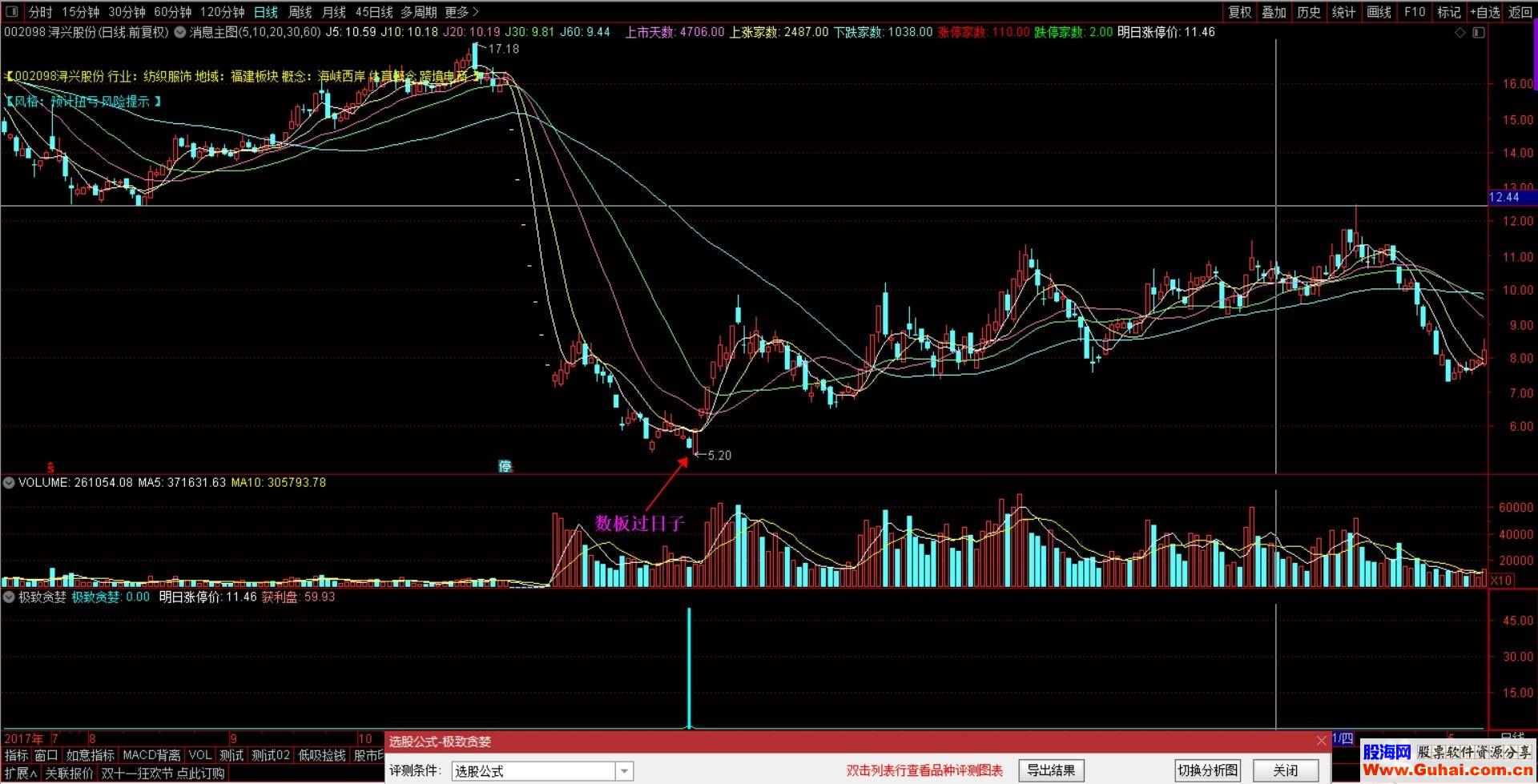Open the 多周期 multi-period view
The image size is (1538, 784).
tap(419, 12)
